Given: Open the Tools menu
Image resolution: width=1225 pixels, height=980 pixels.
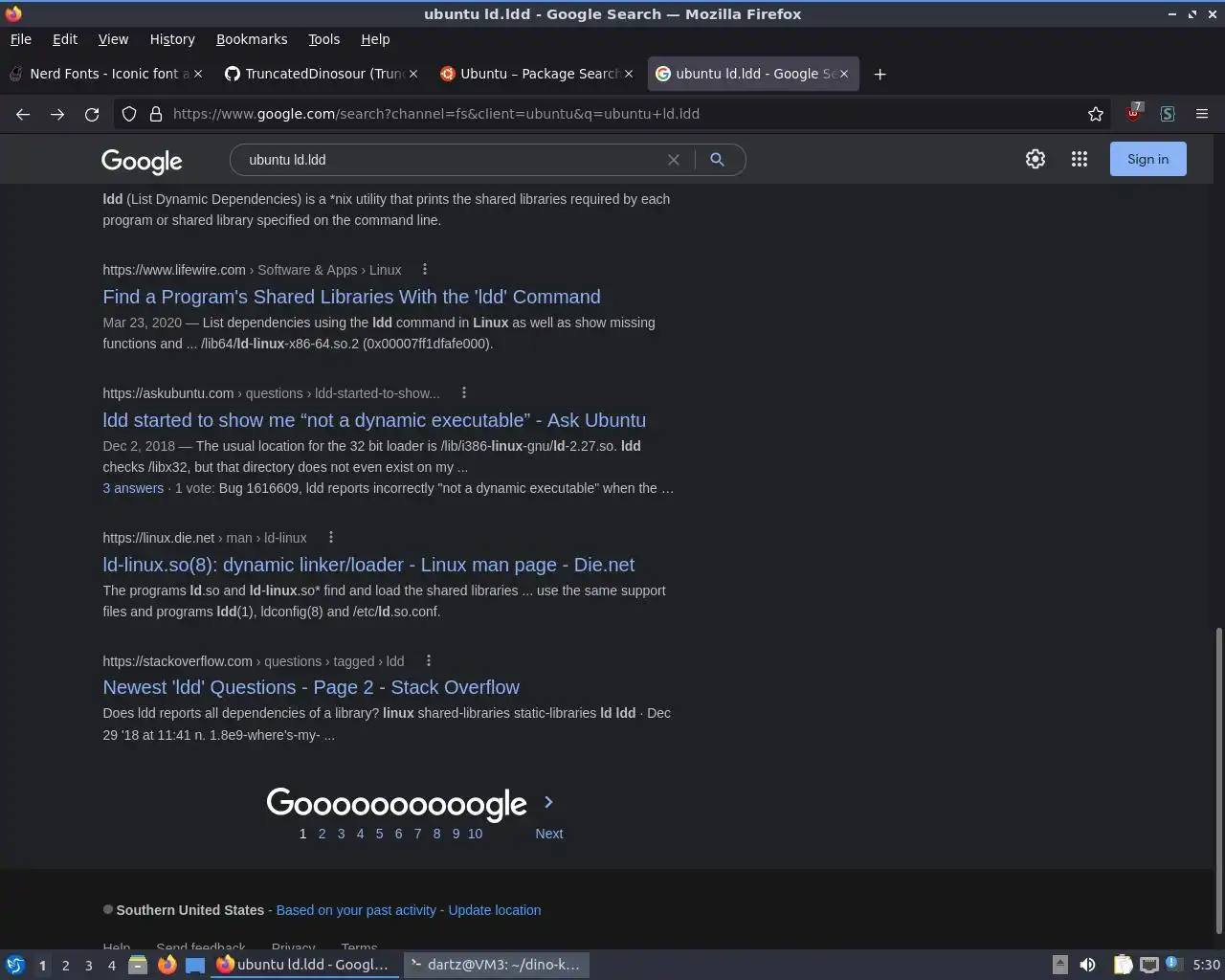Looking at the screenshot, I should (x=323, y=39).
